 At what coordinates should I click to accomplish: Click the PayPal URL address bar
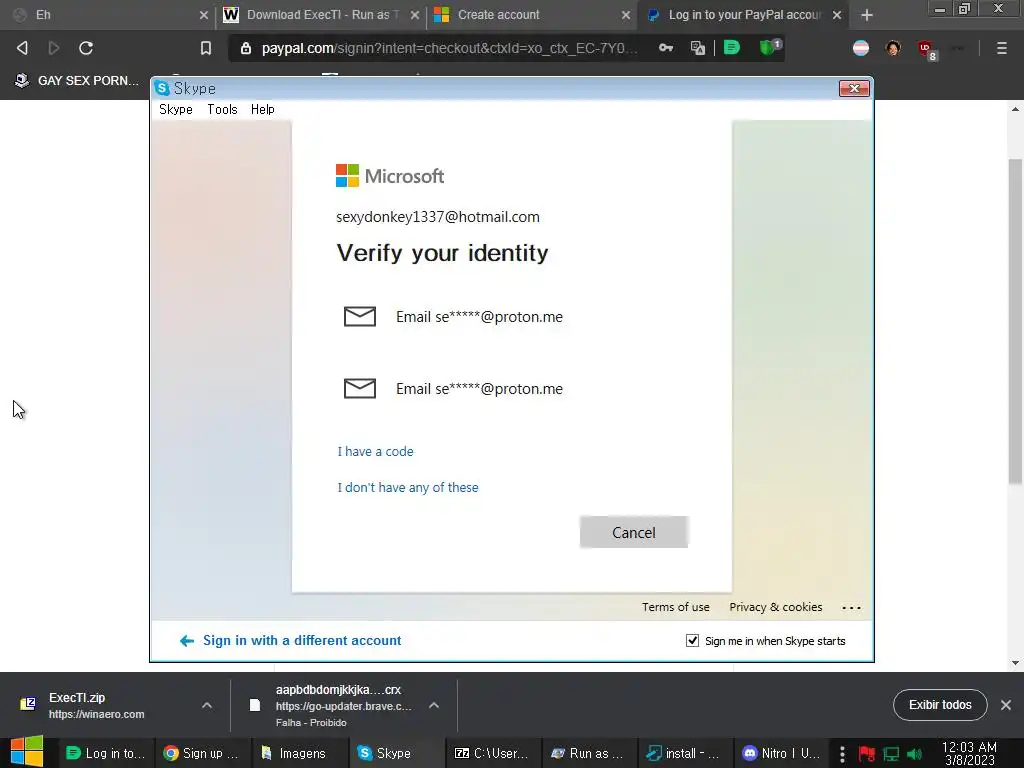coord(449,48)
